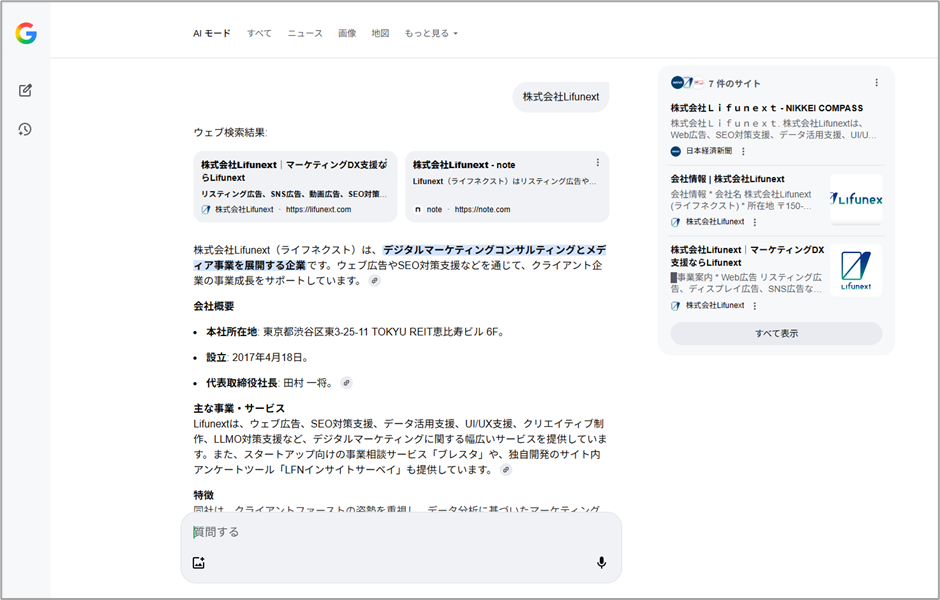The image size is (940, 600).
Task: Click the Lifunext logo thumbnail for 会社情報
Action: (856, 199)
